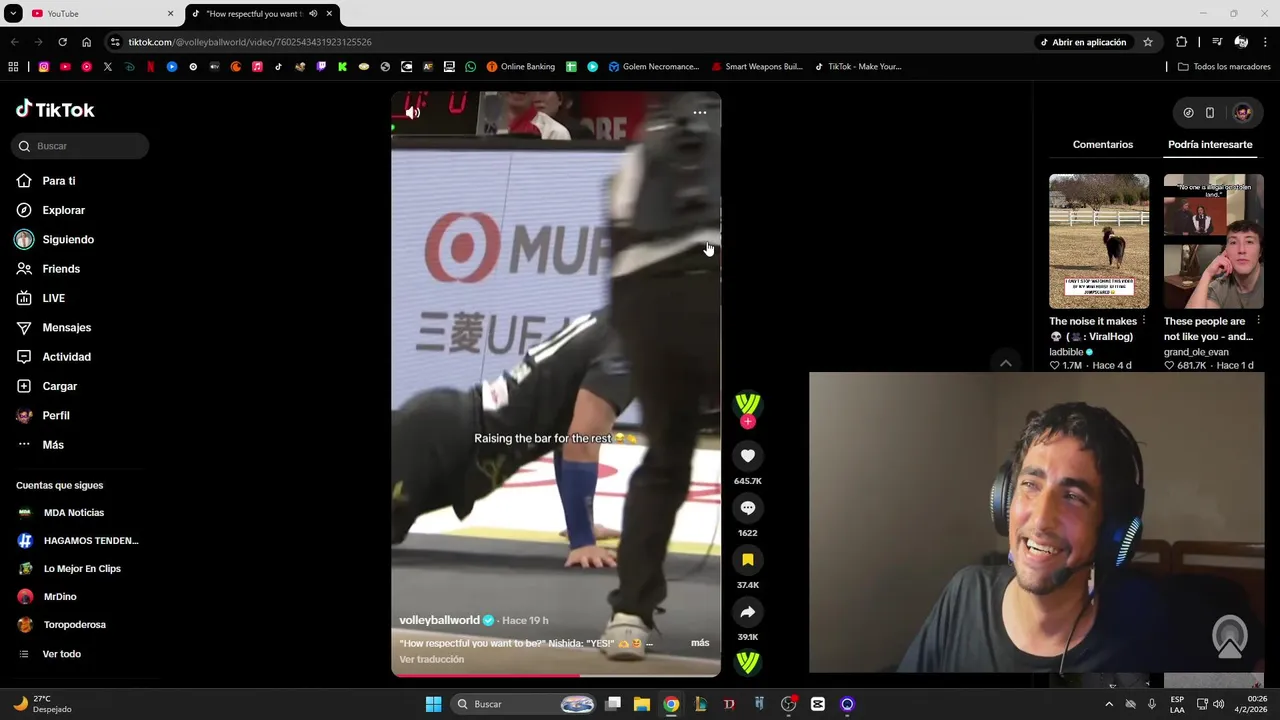This screenshot has width=1280, height=720.
Task: Open the three-dot video options menu
Action: tap(700, 112)
